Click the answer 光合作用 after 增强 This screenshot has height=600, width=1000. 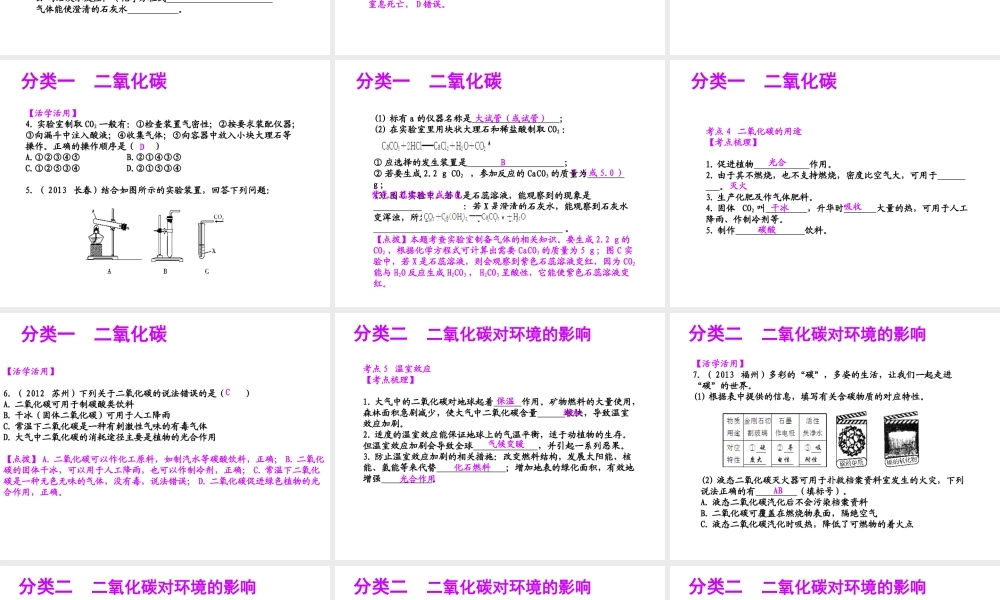(x=417, y=479)
